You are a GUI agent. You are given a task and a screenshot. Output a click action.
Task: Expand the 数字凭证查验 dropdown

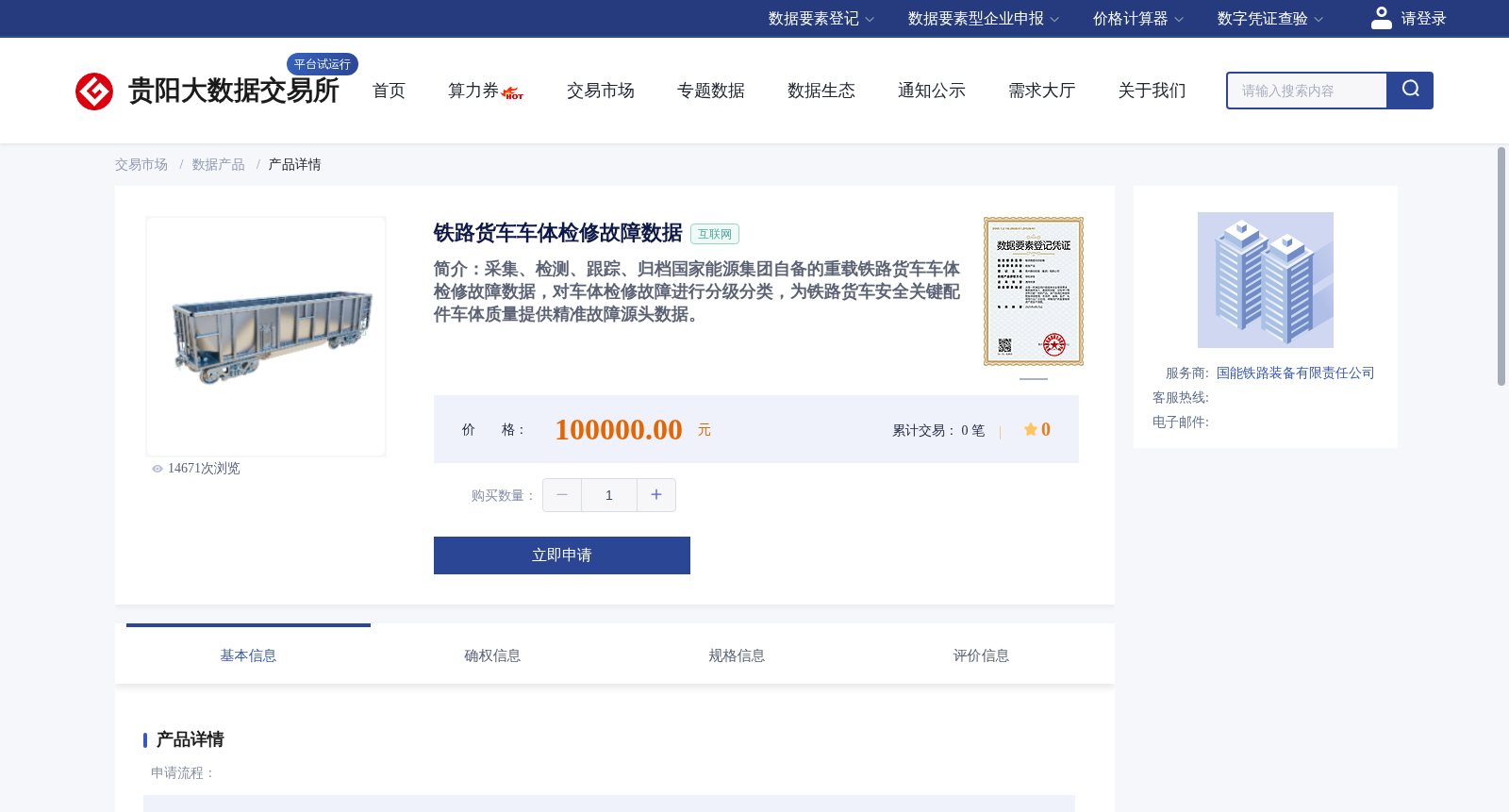click(x=1270, y=19)
